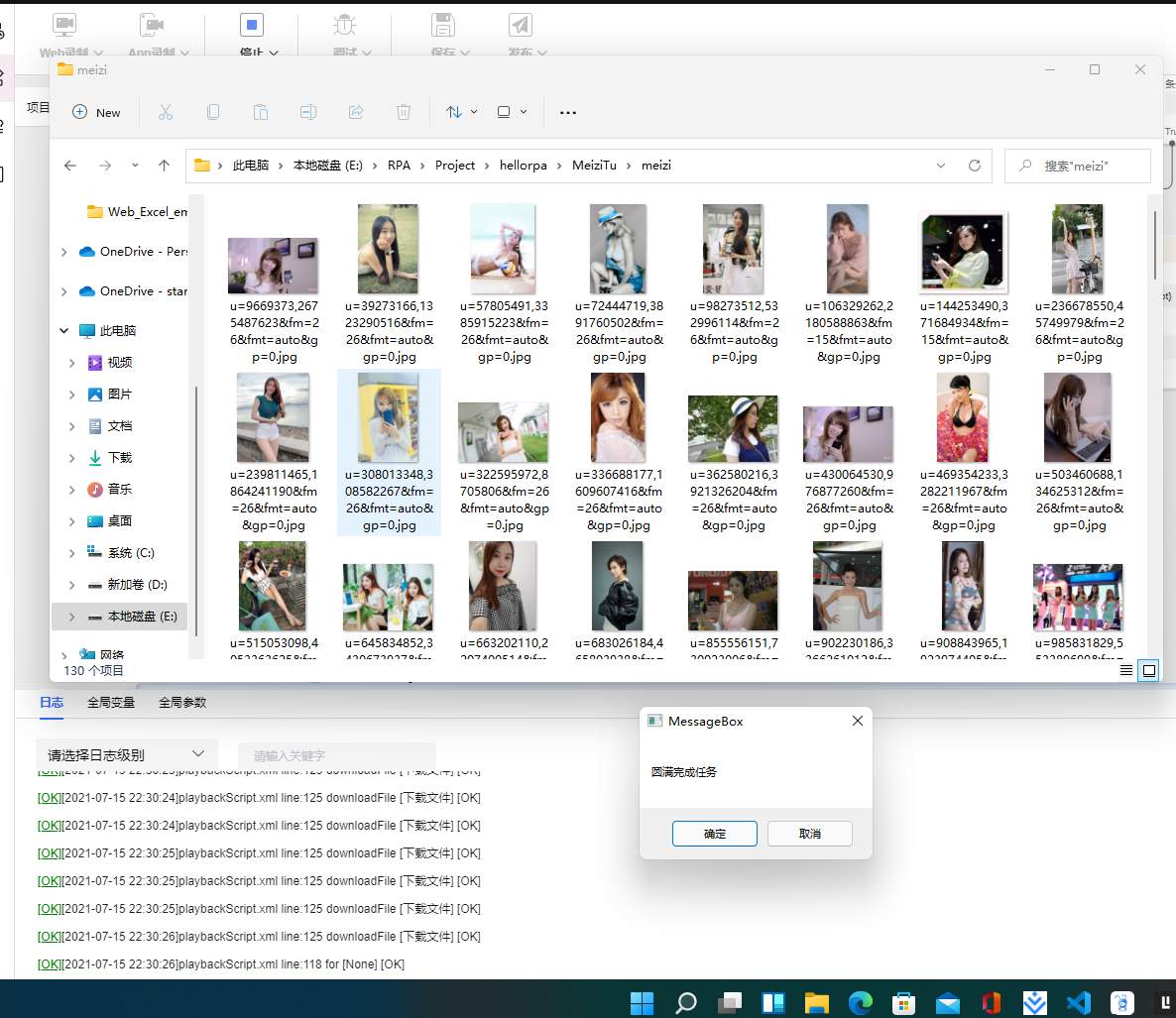
Task: Click the Rename icon in toolbar
Action: tap(308, 112)
